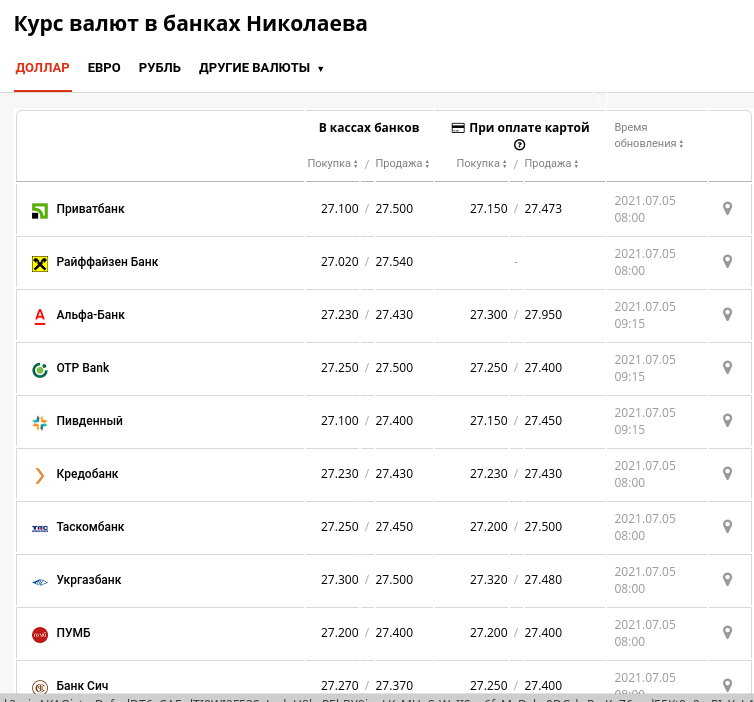Click the ПУМБ red circle logo
Image resolution: width=754 pixels, height=702 pixels.
click(40, 635)
